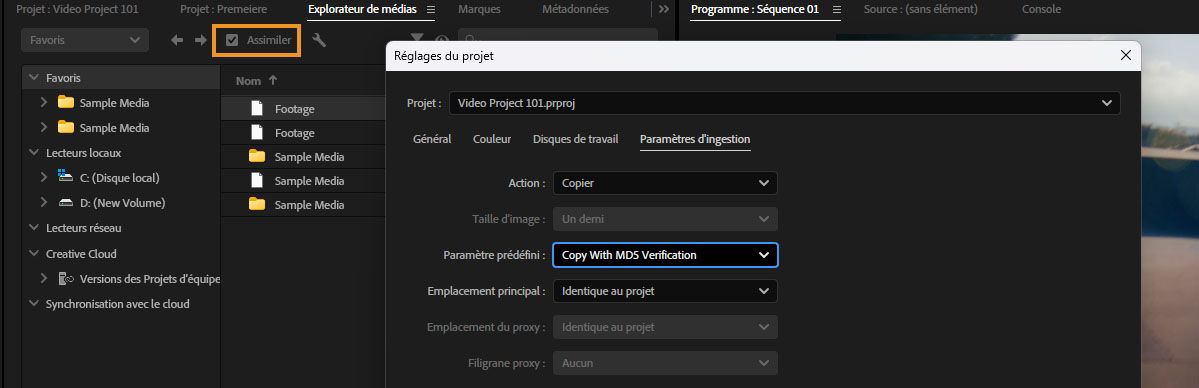Open Explorateur de médias panel menu icon

431,9
